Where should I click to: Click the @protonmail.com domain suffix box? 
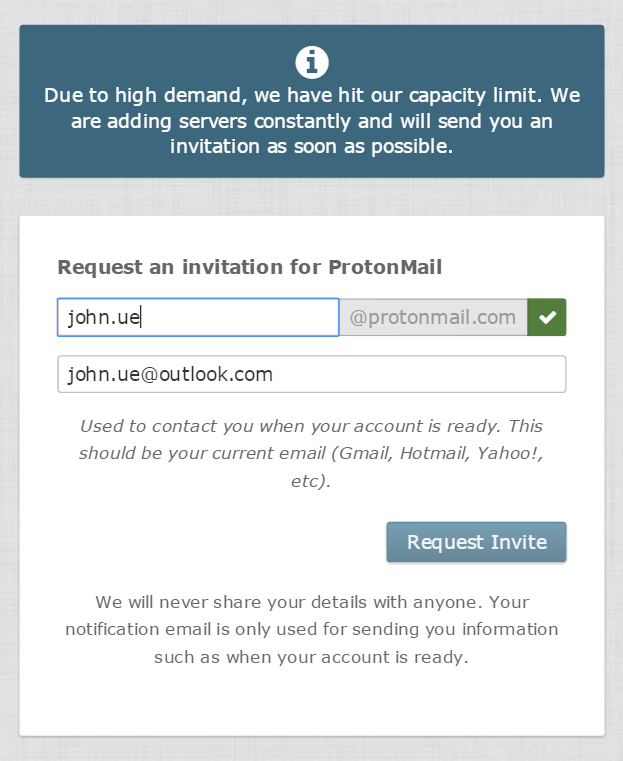point(433,318)
